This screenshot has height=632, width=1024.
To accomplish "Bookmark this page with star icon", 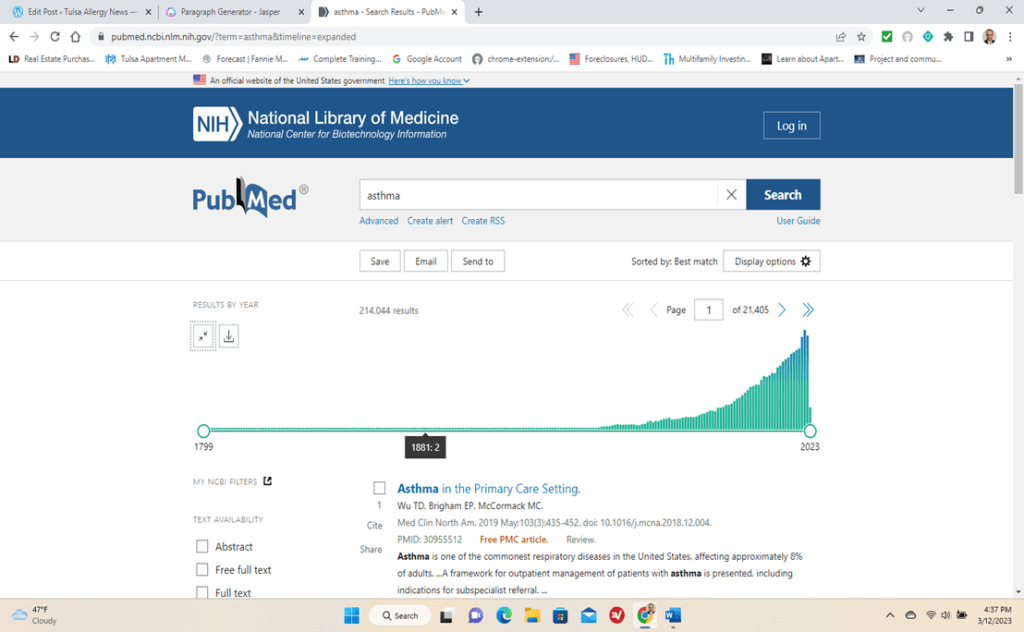I will (861, 37).
